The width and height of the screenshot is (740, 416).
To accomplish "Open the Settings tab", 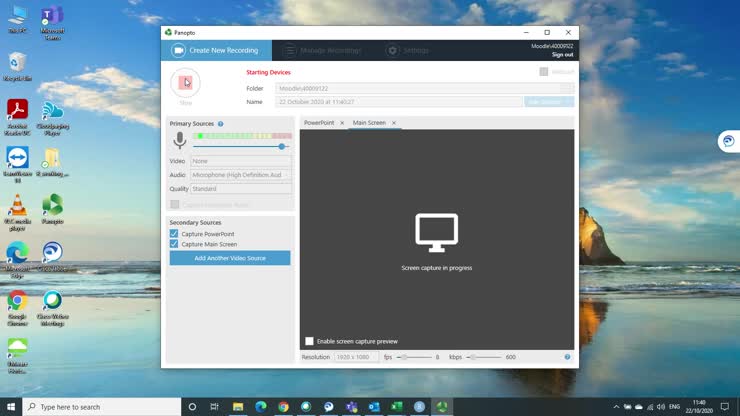I will (409, 50).
